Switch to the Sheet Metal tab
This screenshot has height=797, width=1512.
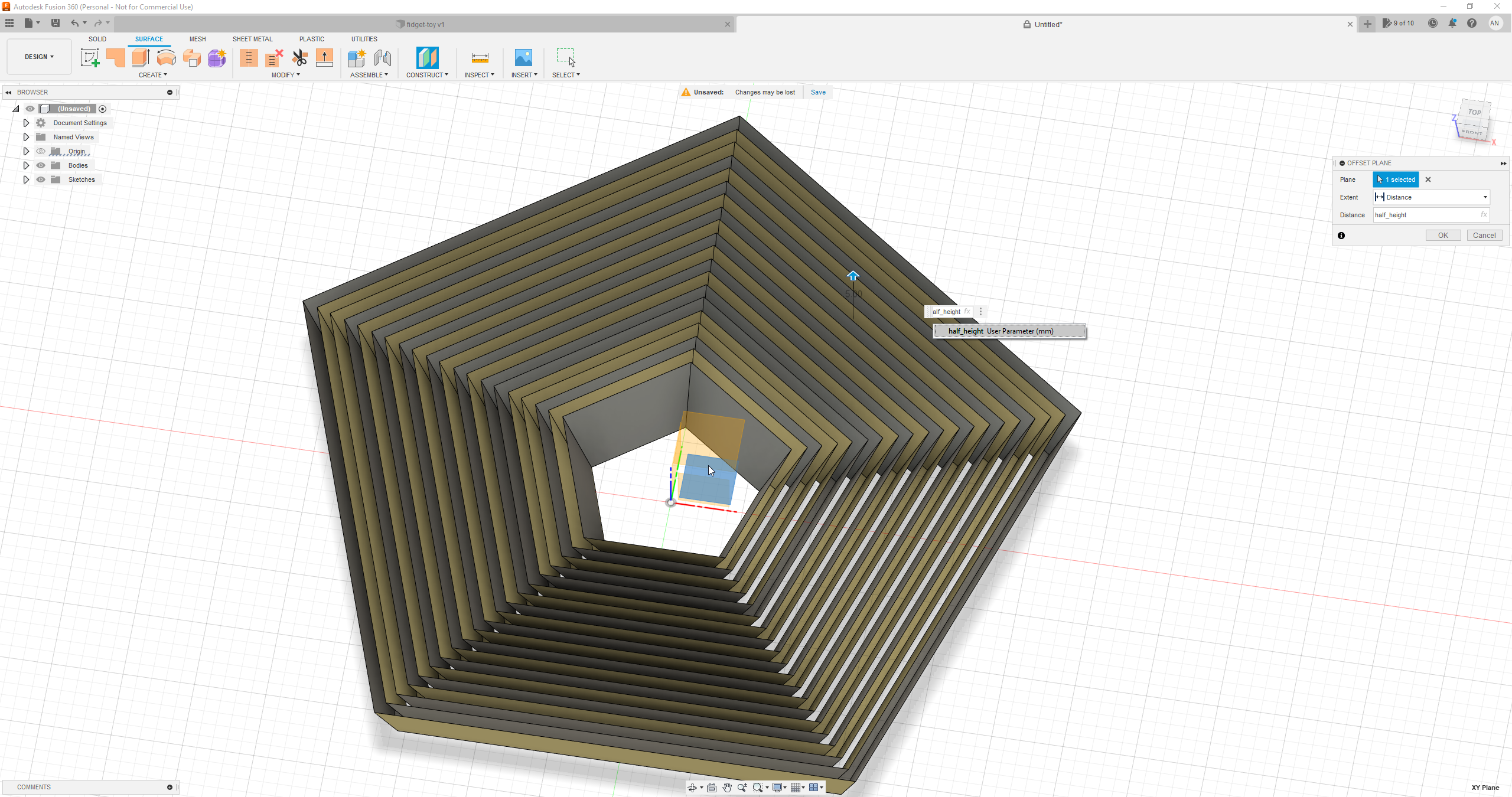(x=252, y=39)
